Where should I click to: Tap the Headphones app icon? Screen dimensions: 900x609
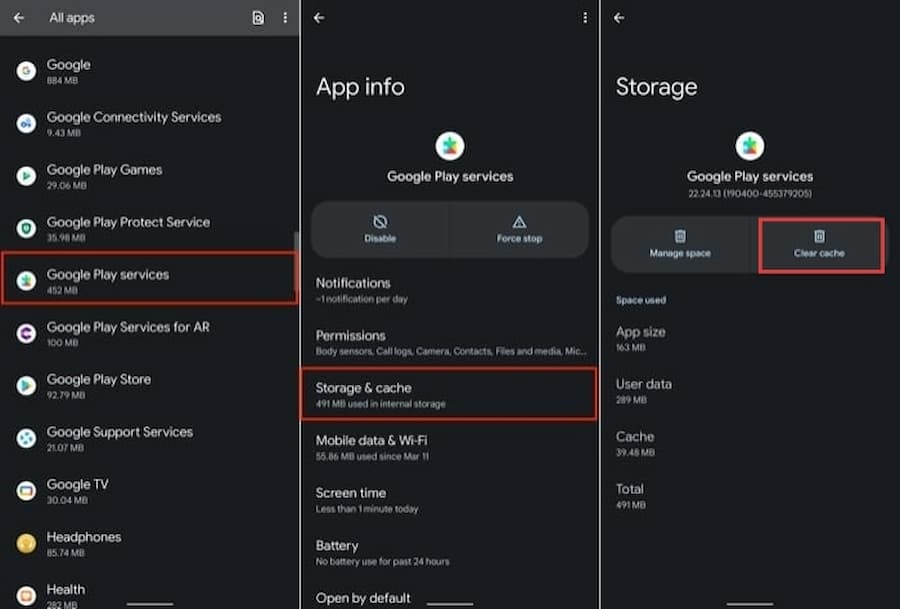tap(26, 543)
